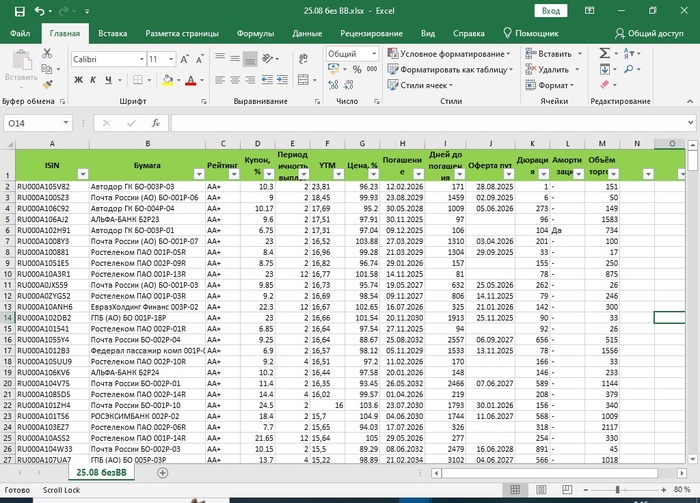The height and width of the screenshot is (503, 700).
Task: Click the Формат cells button
Action: coord(549,85)
